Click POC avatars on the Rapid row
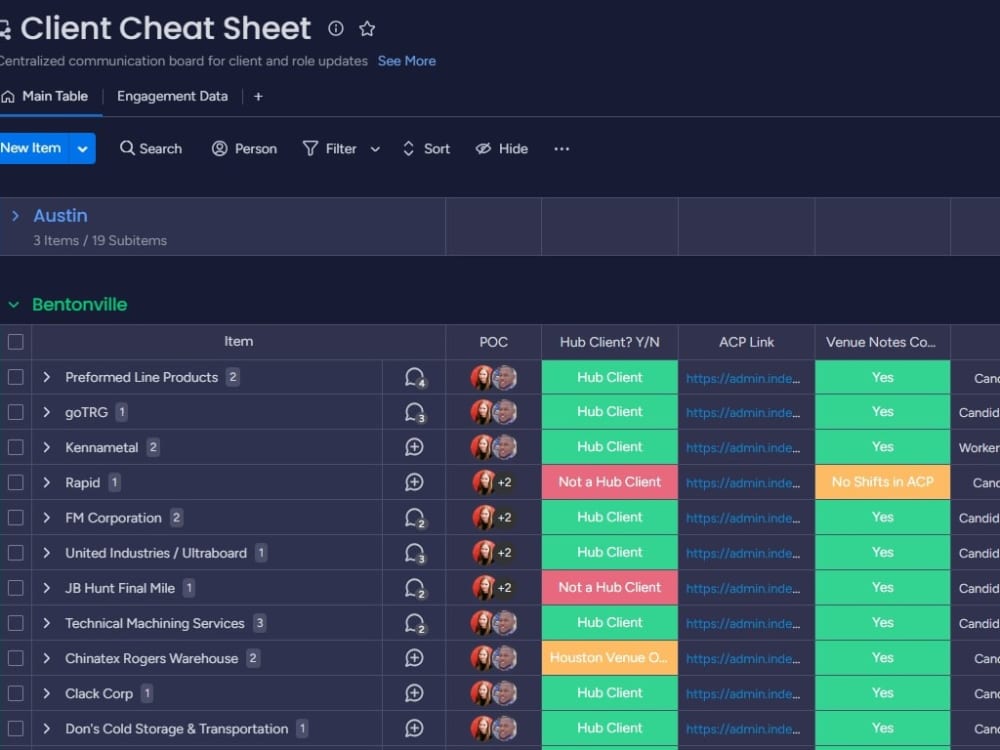The height and width of the screenshot is (750, 1000). tap(494, 482)
